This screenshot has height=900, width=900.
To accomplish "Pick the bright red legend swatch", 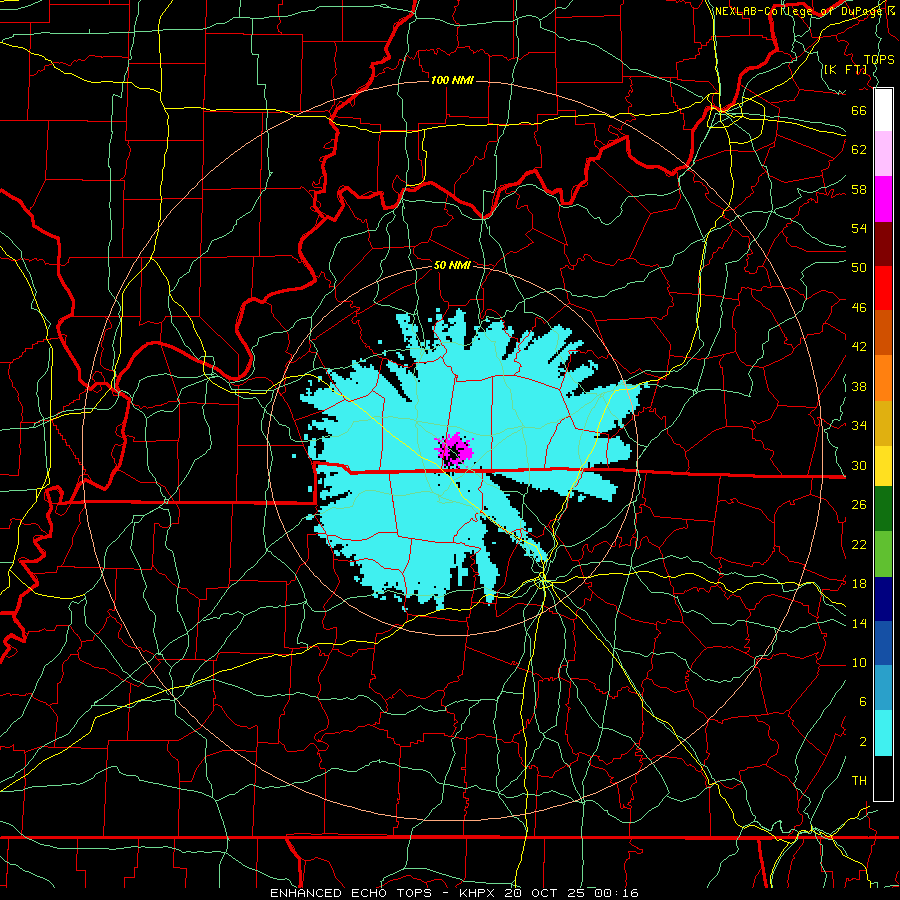I will pyautogui.click(x=883, y=288).
